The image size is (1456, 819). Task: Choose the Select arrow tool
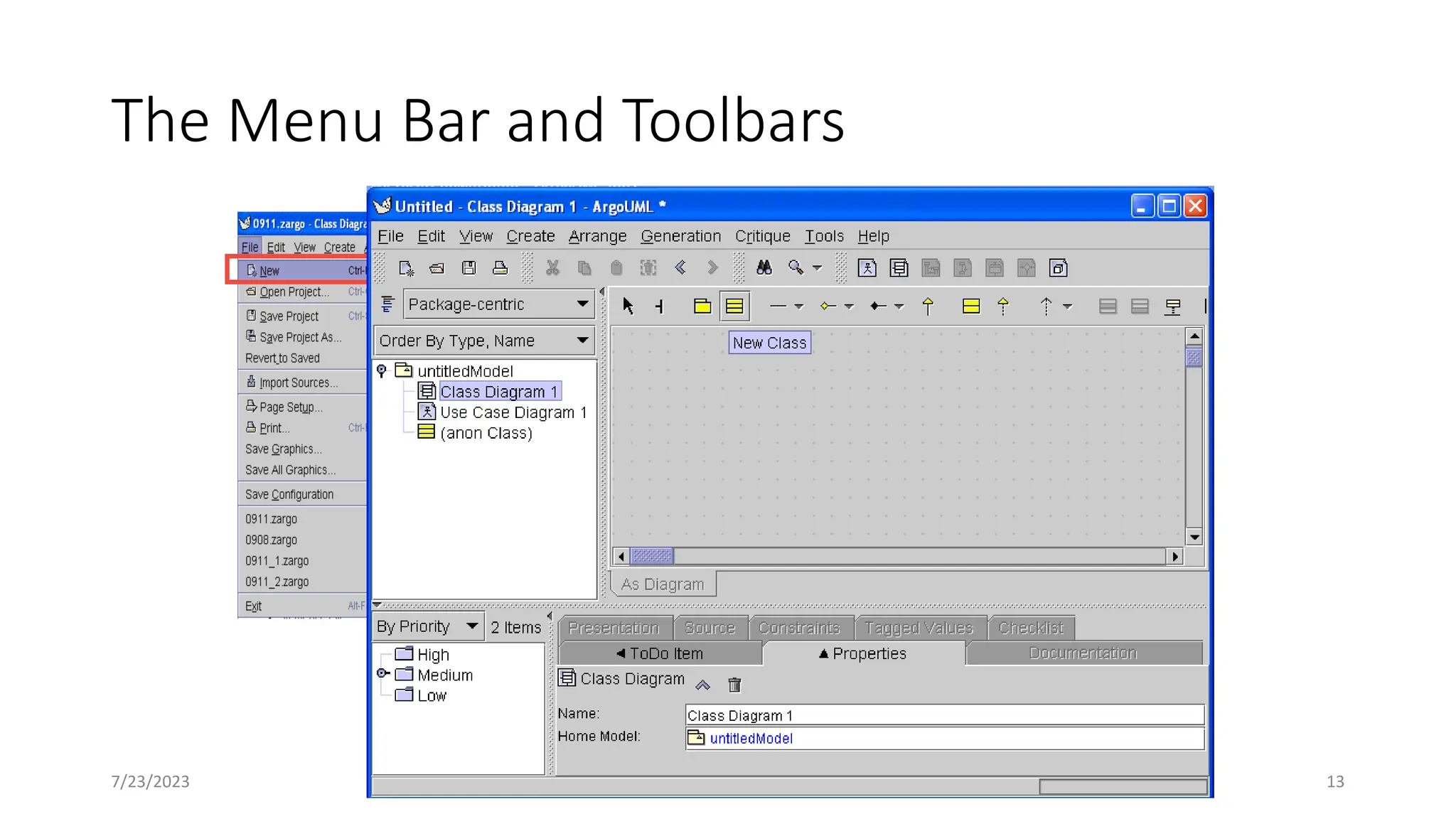pos(628,306)
